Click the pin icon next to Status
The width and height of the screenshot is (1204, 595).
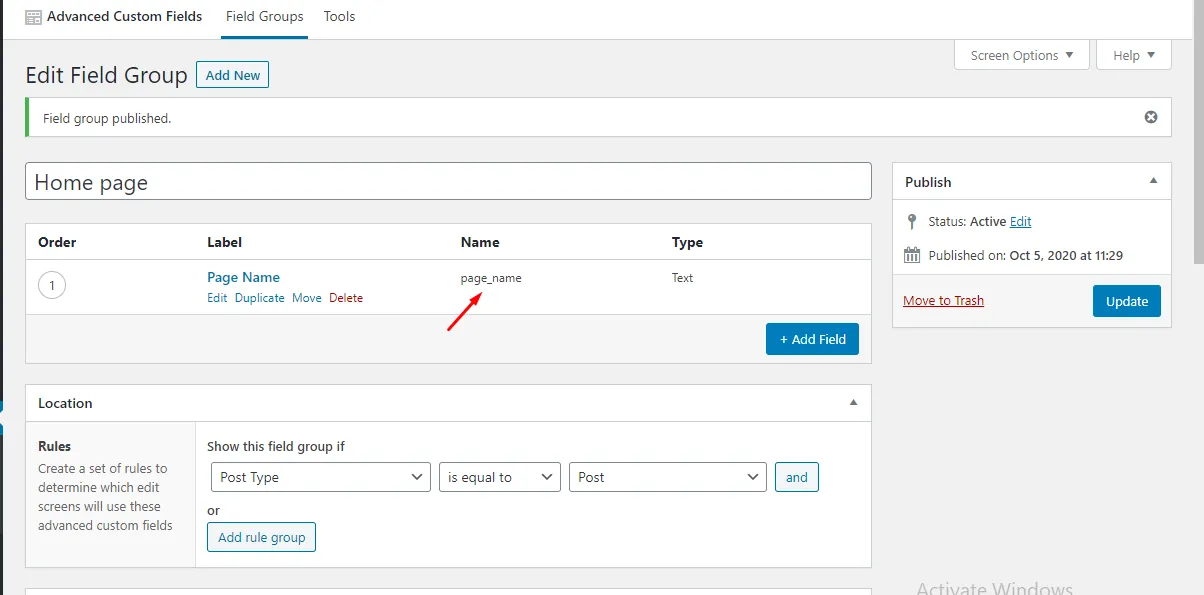coord(911,221)
